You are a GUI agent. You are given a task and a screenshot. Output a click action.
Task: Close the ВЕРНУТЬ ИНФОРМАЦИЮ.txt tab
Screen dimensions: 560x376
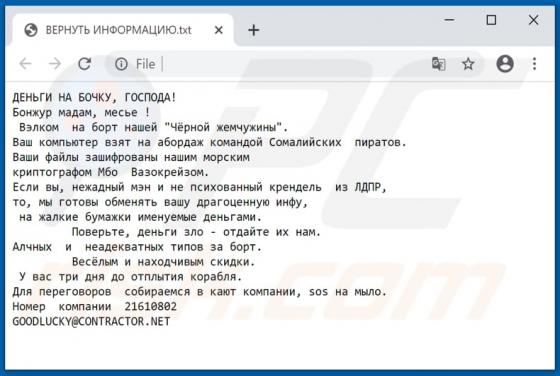219,30
